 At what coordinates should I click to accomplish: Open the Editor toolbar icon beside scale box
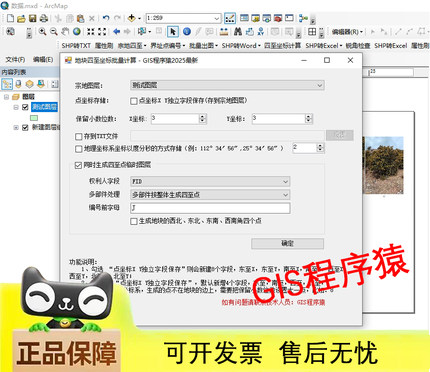[230, 18]
